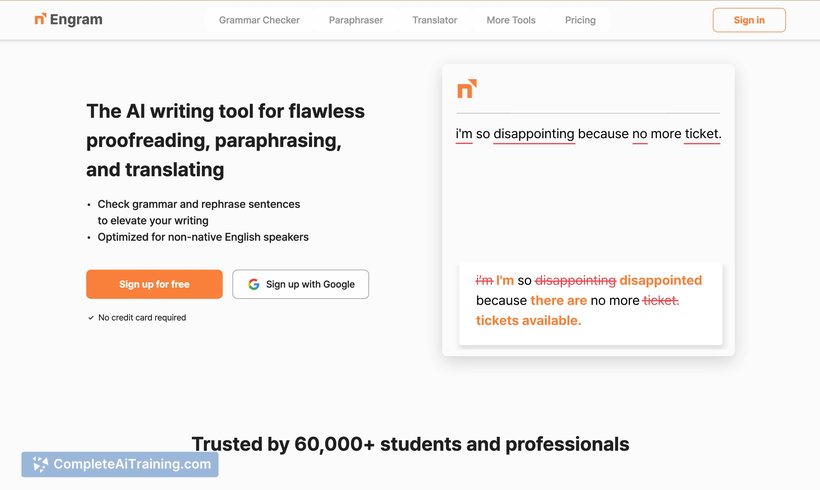Click the Engram brand name text
Viewport: 820px width, 490px height.
coord(76,19)
